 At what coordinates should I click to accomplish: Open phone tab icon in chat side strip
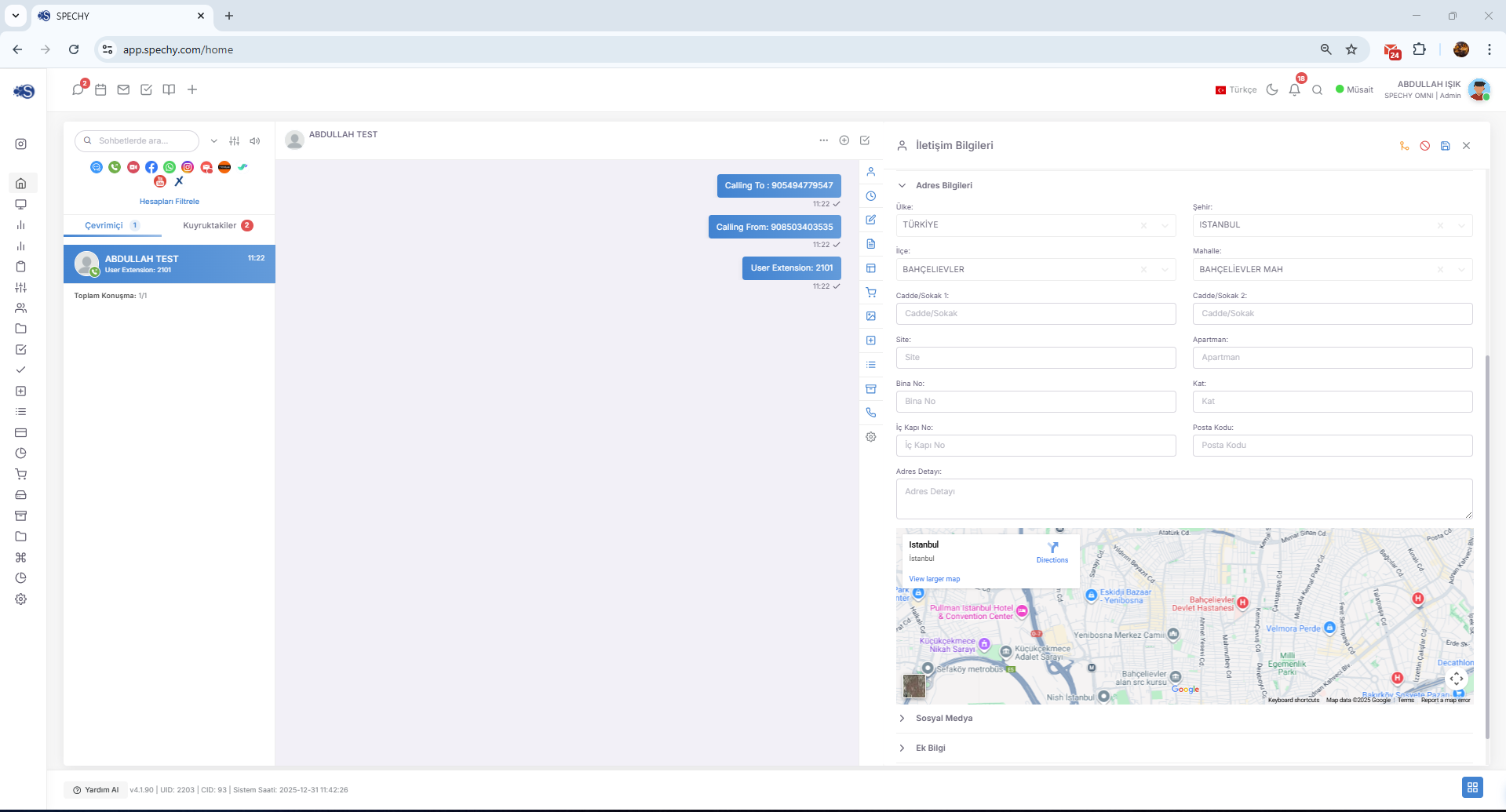pyautogui.click(x=871, y=413)
